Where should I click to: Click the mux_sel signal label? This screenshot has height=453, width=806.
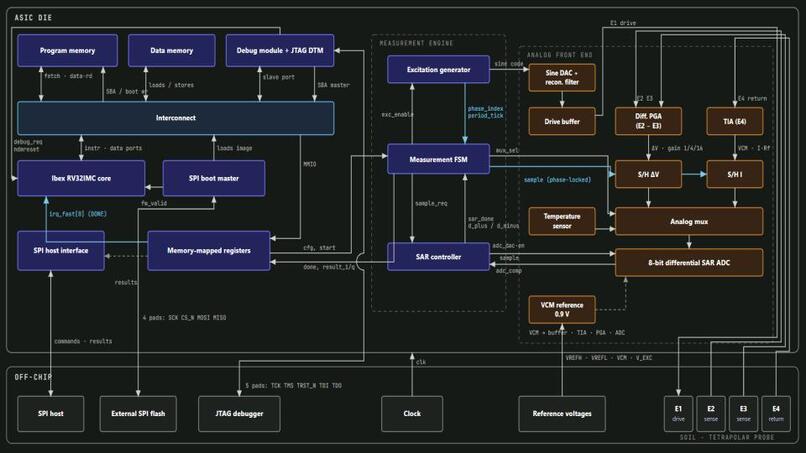coord(507,151)
